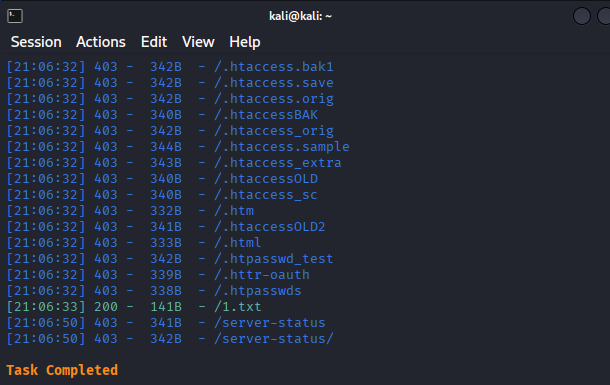Viewport: 610px width, 385px height.
Task: Click the 200 status code
Action: (x=106, y=307)
